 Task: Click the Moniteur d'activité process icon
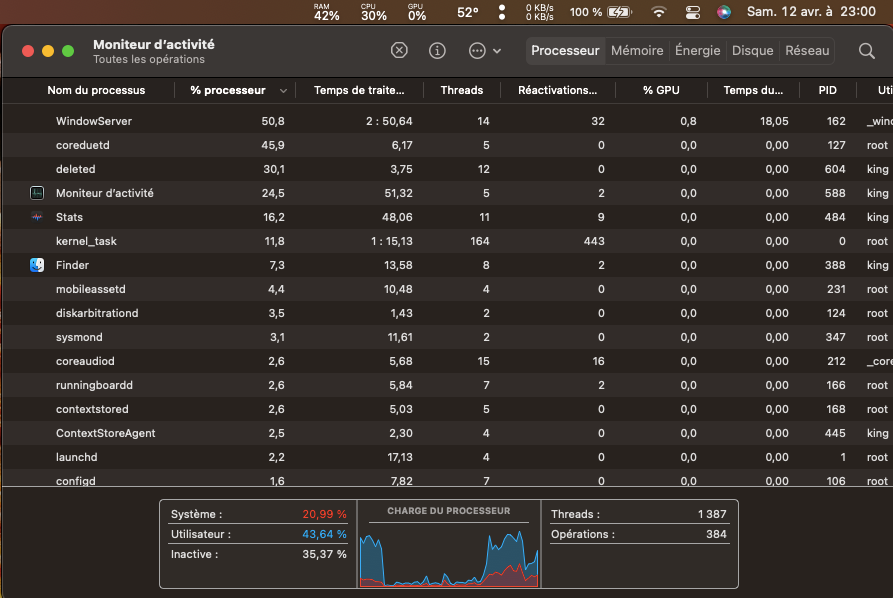pos(37,193)
